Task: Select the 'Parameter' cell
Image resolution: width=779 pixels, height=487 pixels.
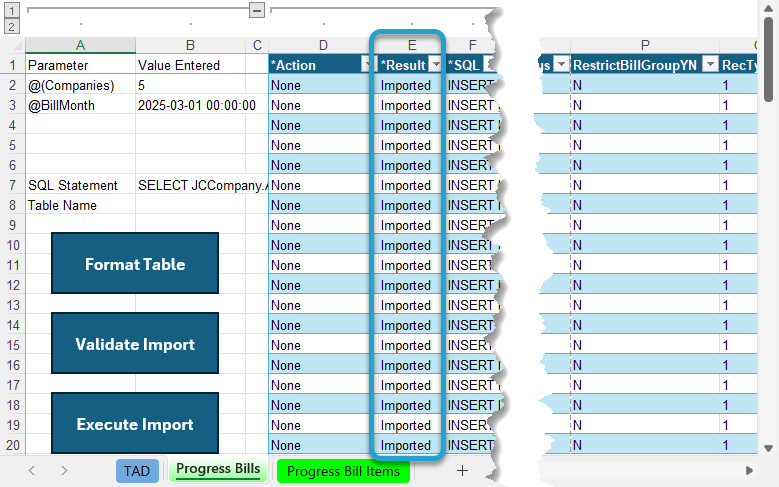Action: coord(80,65)
